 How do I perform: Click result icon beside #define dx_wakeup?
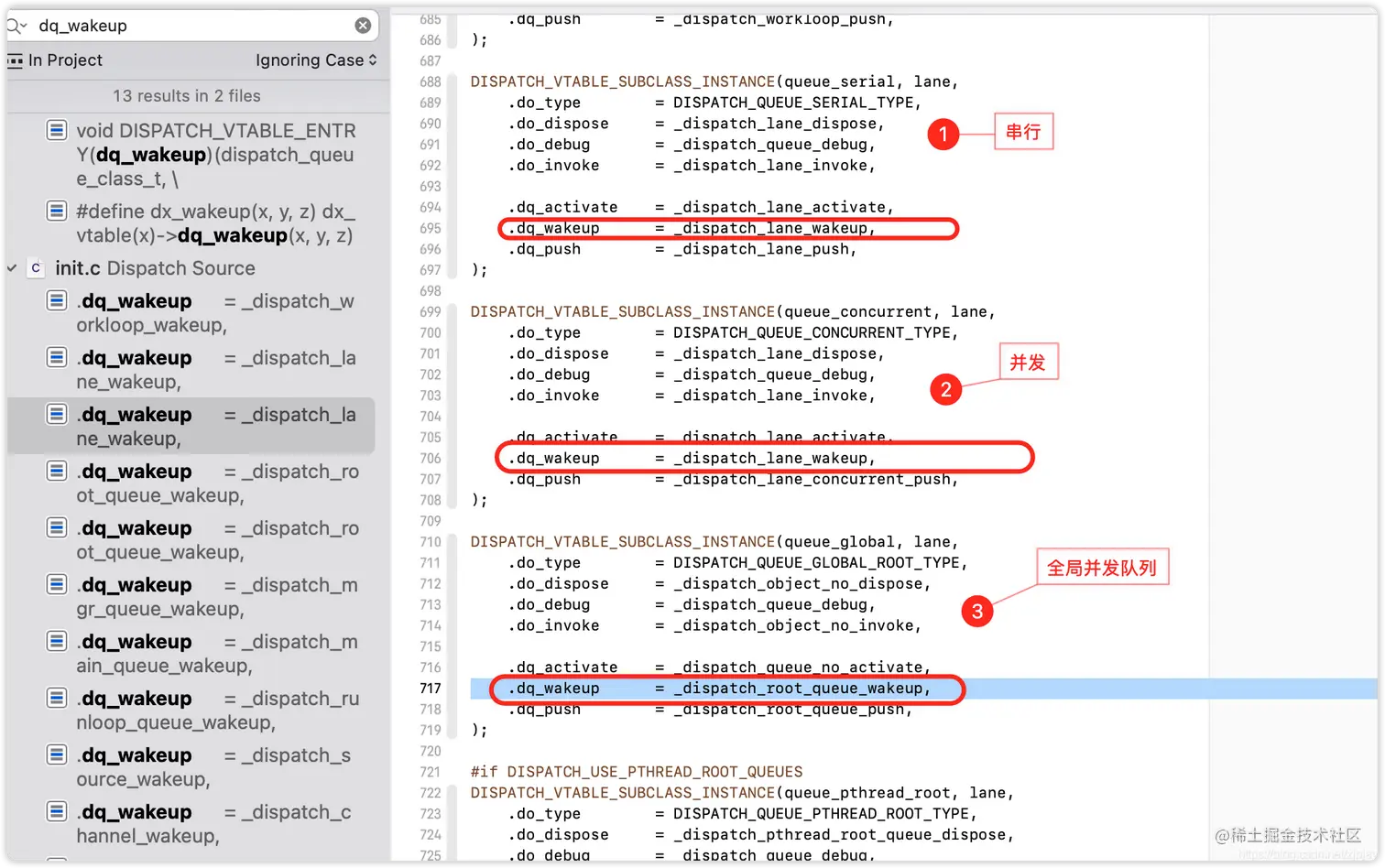[57, 211]
